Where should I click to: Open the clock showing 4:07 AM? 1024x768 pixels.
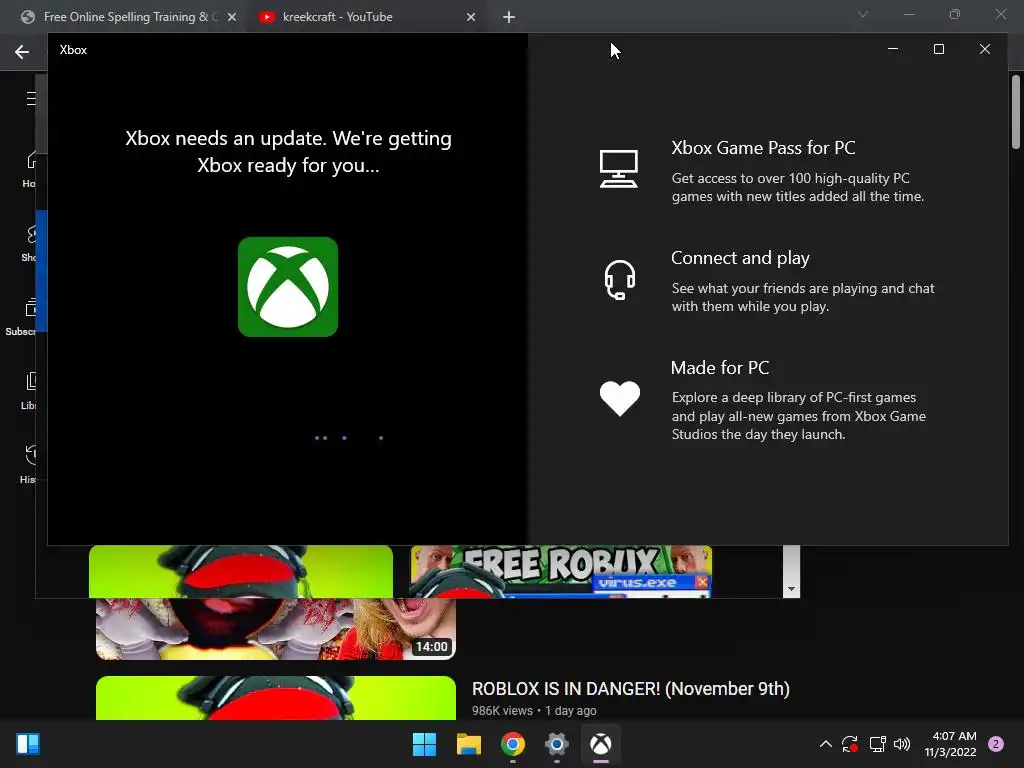(x=950, y=744)
